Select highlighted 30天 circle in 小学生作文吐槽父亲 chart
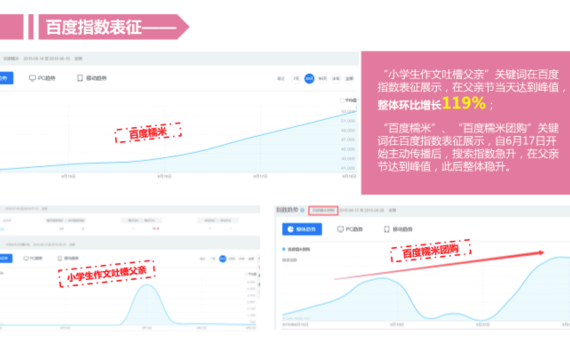 [x=222, y=259]
